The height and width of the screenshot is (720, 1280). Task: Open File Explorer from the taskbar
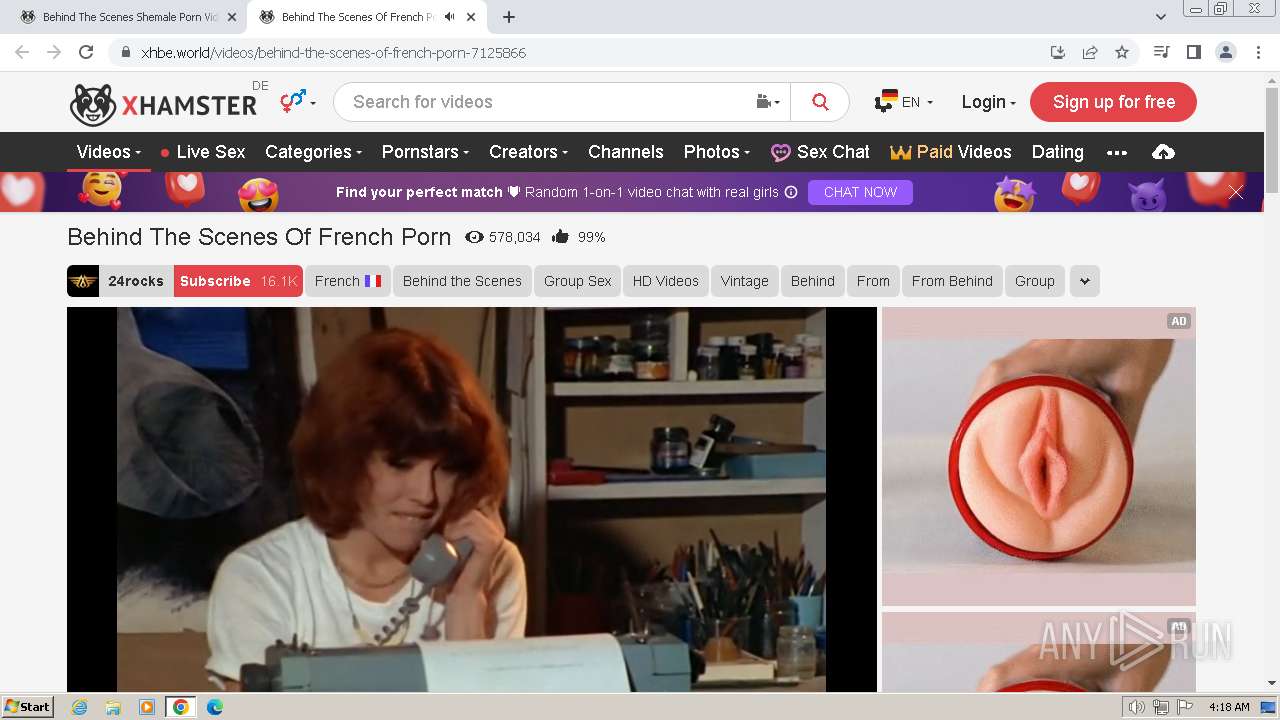pyautogui.click(x=113, y=707)
